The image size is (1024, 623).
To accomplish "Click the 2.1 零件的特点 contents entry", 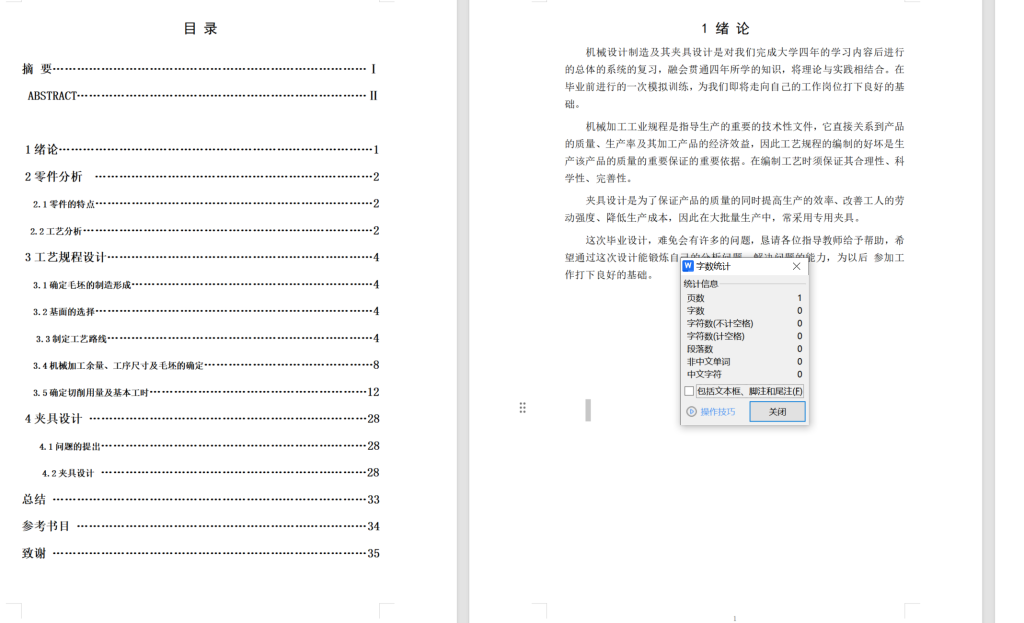I will [64, 204].
